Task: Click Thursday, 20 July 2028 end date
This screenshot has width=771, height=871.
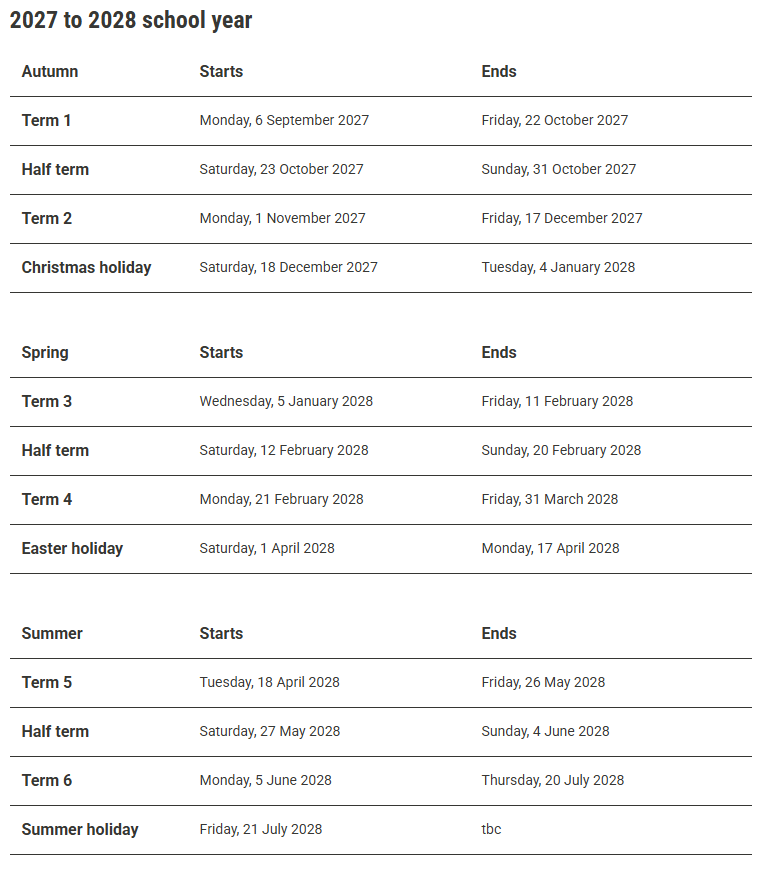Action: click(553, 780)
